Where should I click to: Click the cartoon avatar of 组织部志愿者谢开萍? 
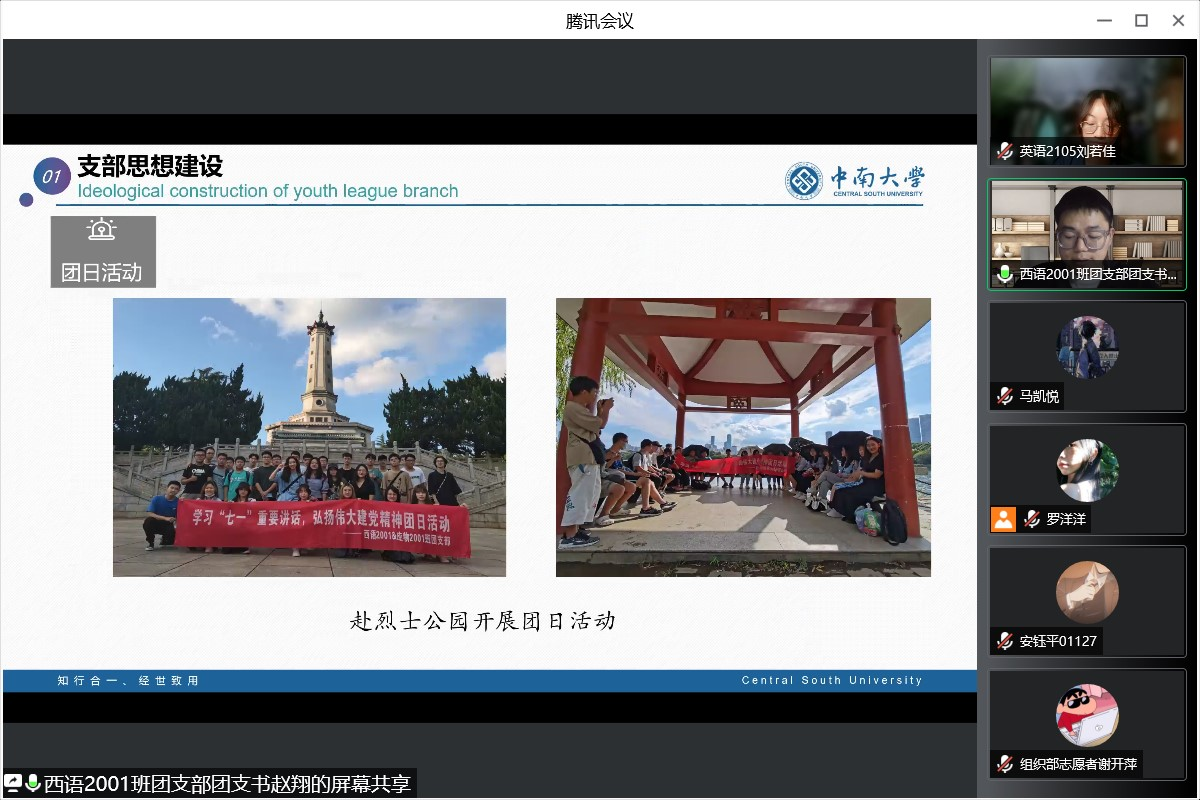pos(1087,715)
